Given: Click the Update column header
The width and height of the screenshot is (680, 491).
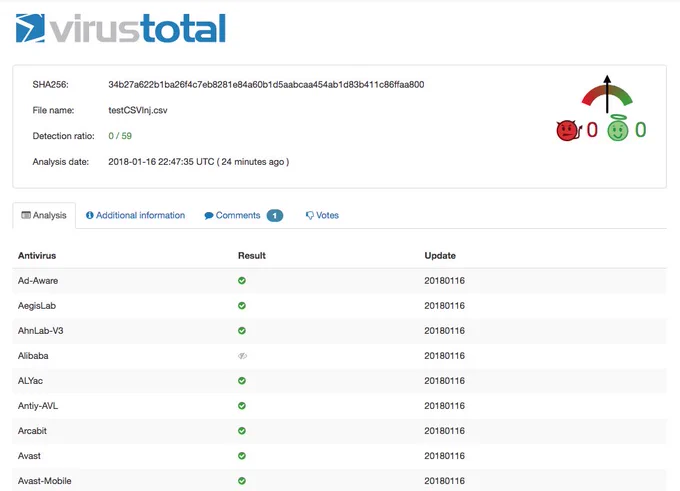Looking at the screenshot, I should tap(440, 255).
